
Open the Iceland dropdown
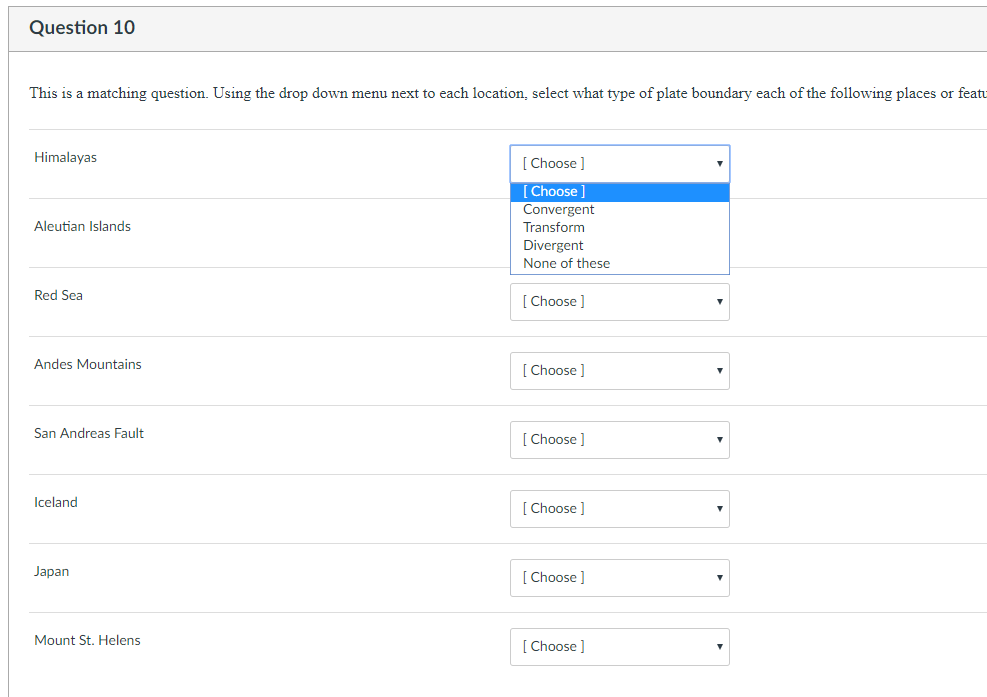pyautogui.click(x=619, y=509)
